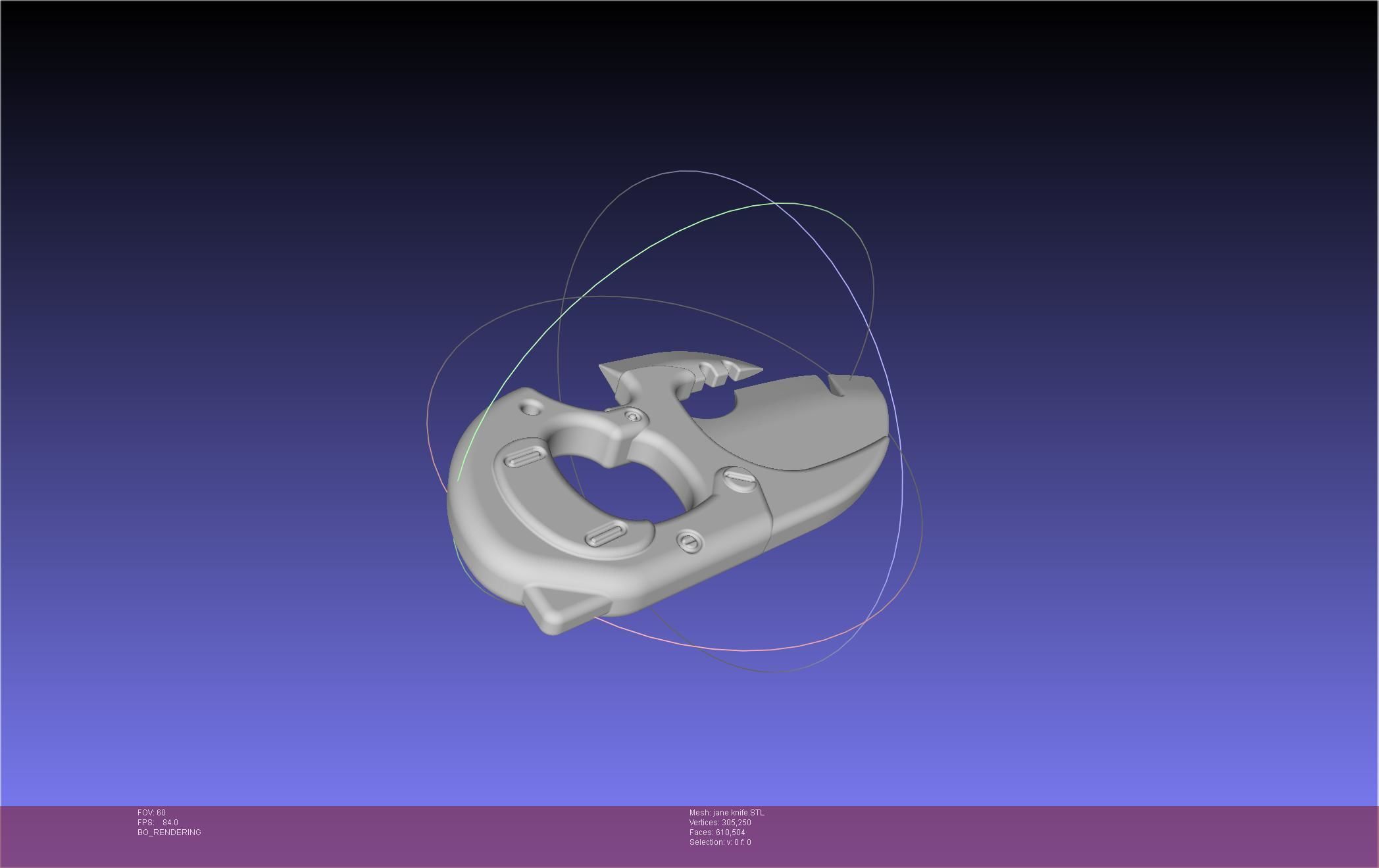
Task: Click the FOV: 60 readout
Action: pyautogui.click(x=151, y=813)
